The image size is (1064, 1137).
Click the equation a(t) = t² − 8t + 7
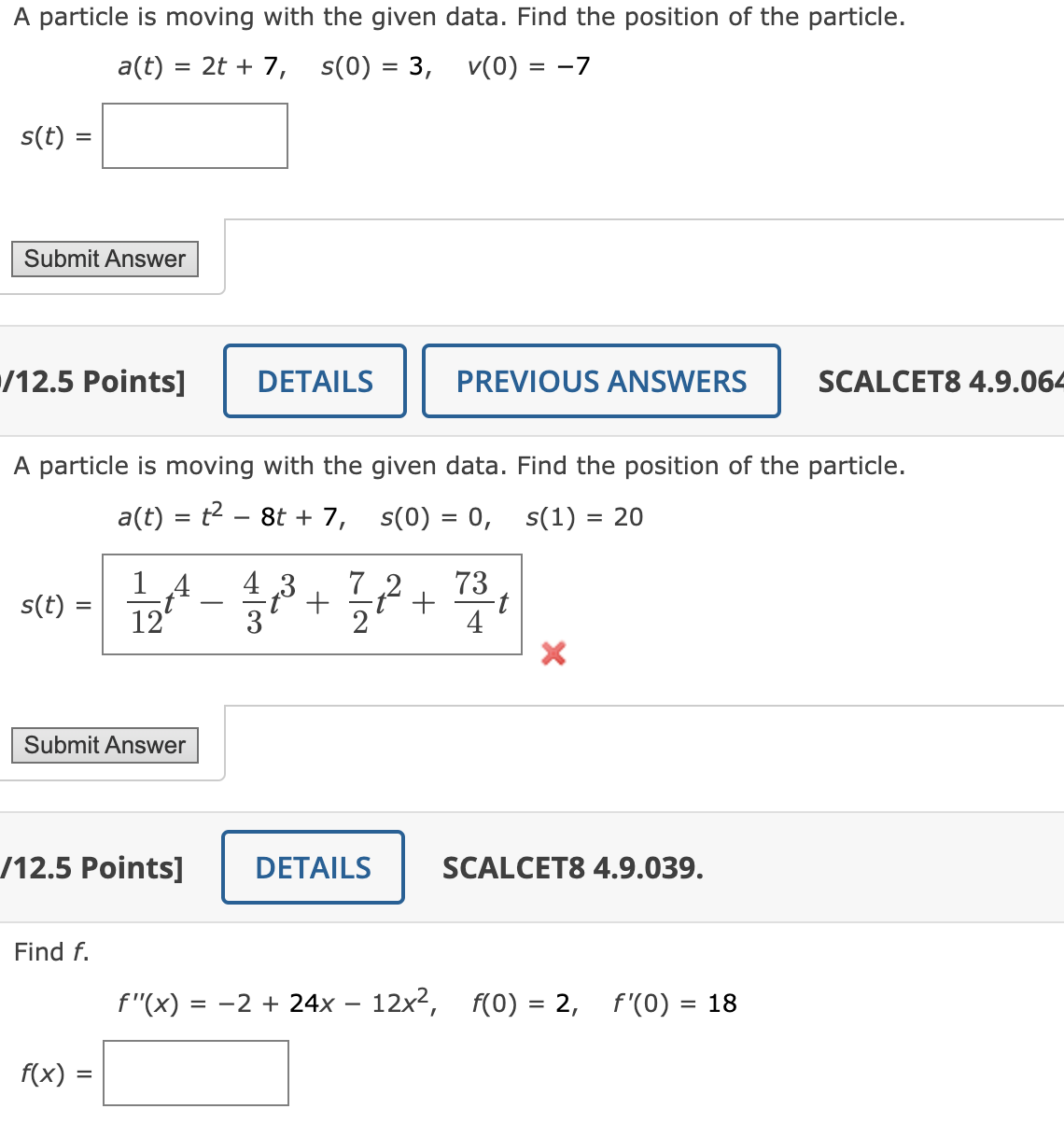(x=231, y=515)
